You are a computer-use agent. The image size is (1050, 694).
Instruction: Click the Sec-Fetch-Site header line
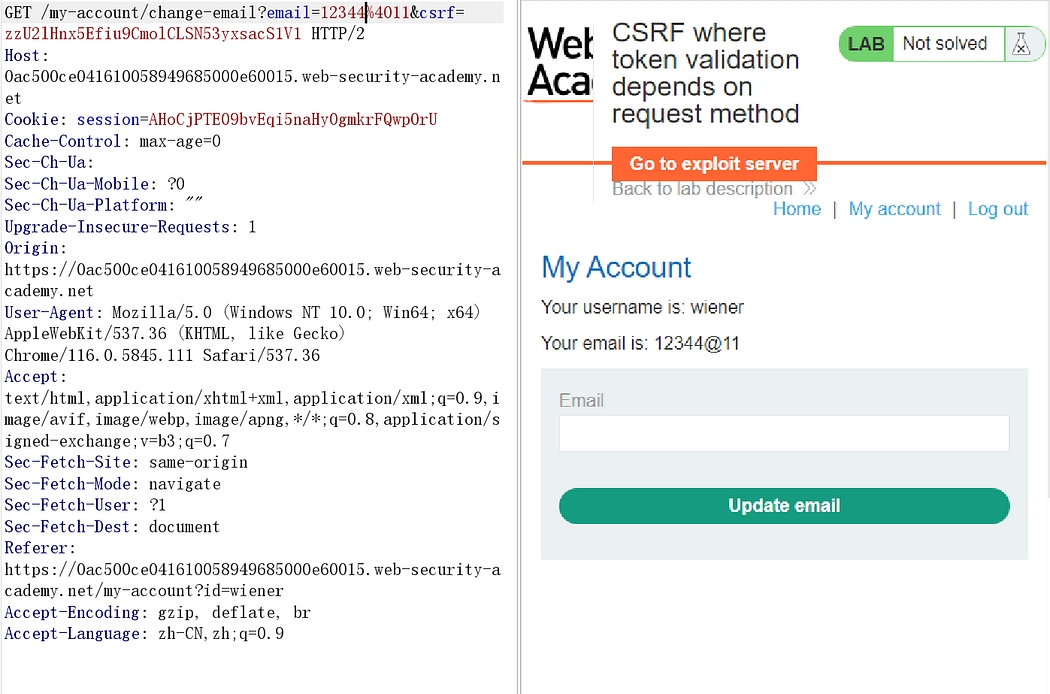click(126, 462)
